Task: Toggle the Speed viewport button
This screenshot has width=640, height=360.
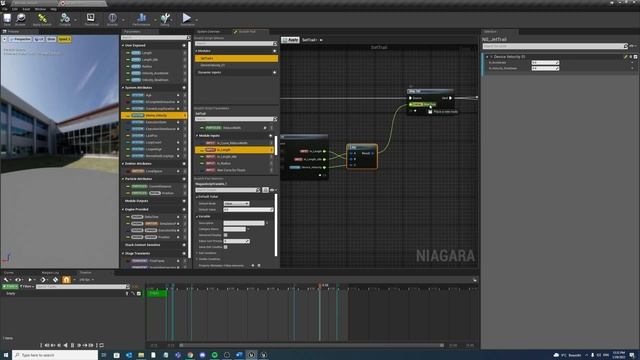Action: 64,39
